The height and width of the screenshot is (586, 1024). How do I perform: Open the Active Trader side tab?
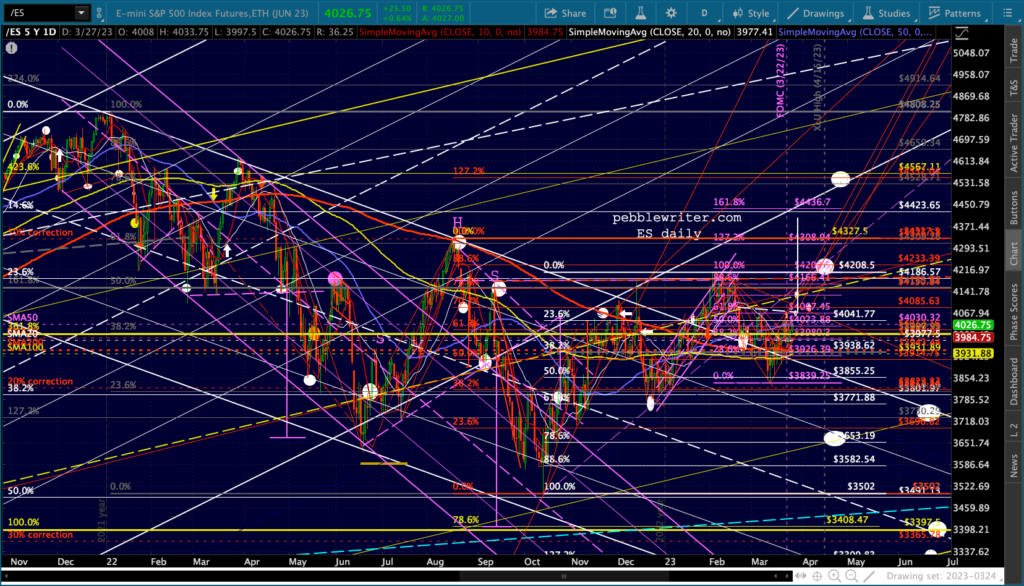[1014, 142]
